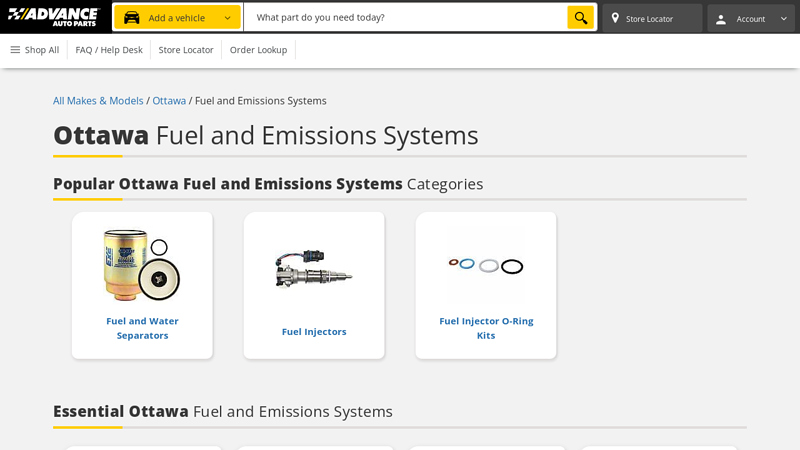Viewport: 800px width, 450px height.
Task: Click 'Fuel and Emissions Systems' breadcrumb text
Action: 261,101
